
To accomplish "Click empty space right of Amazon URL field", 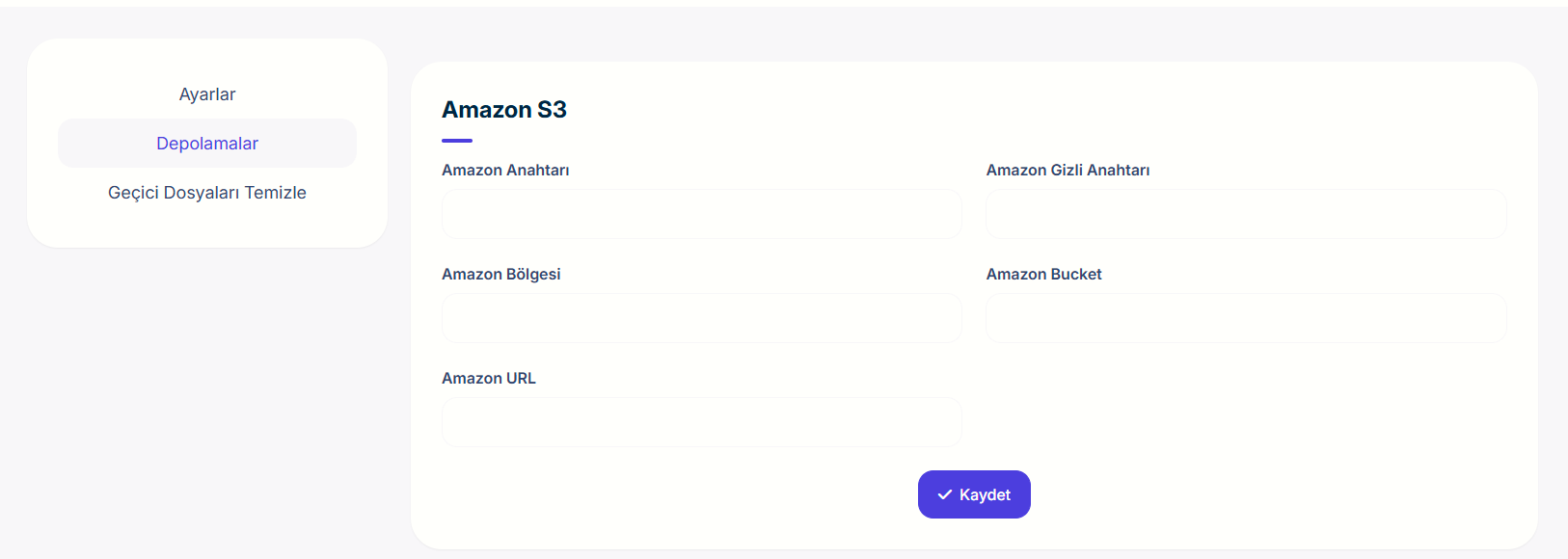I will point(1244,422).
